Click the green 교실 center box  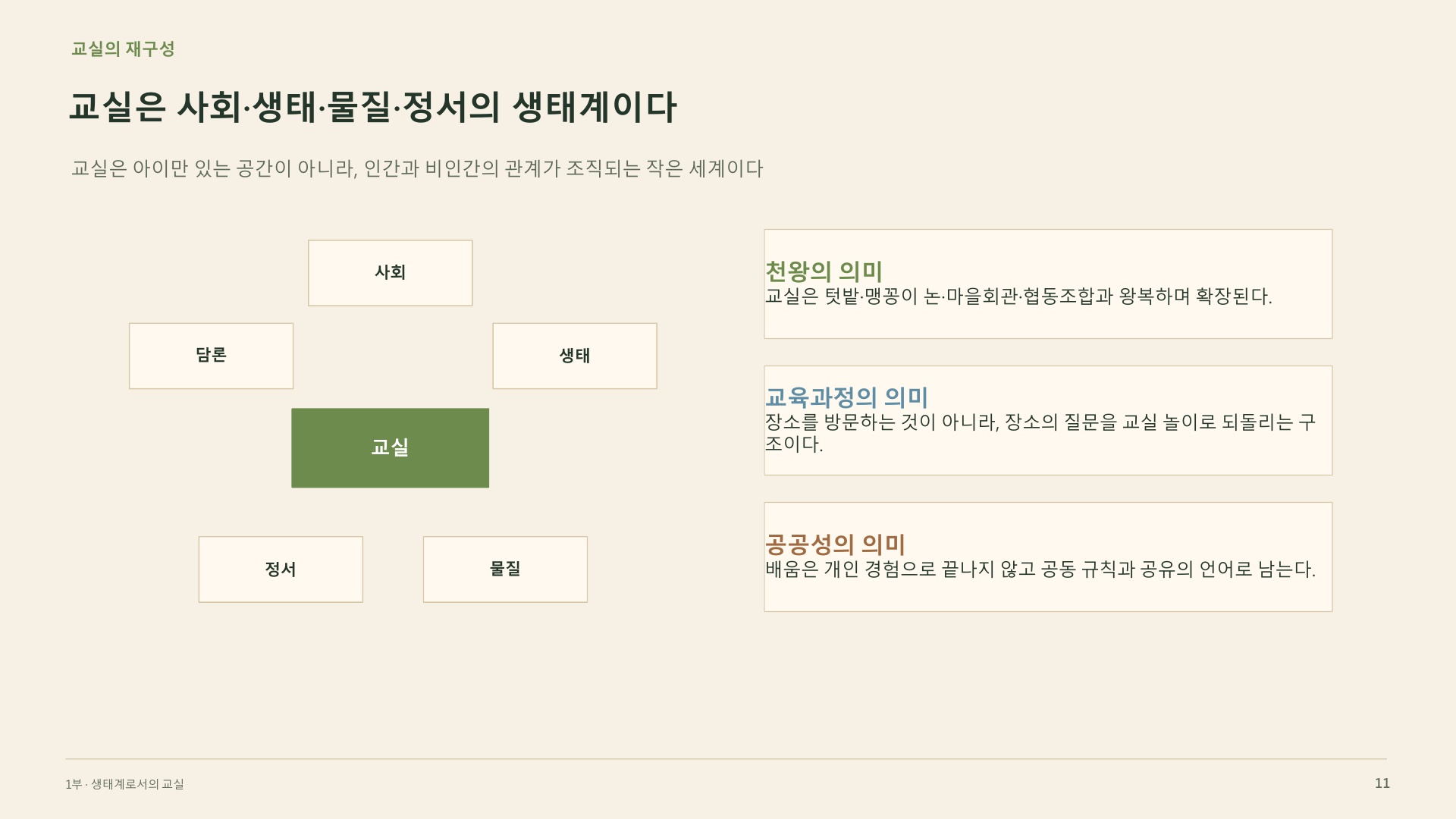click(390, 447)
